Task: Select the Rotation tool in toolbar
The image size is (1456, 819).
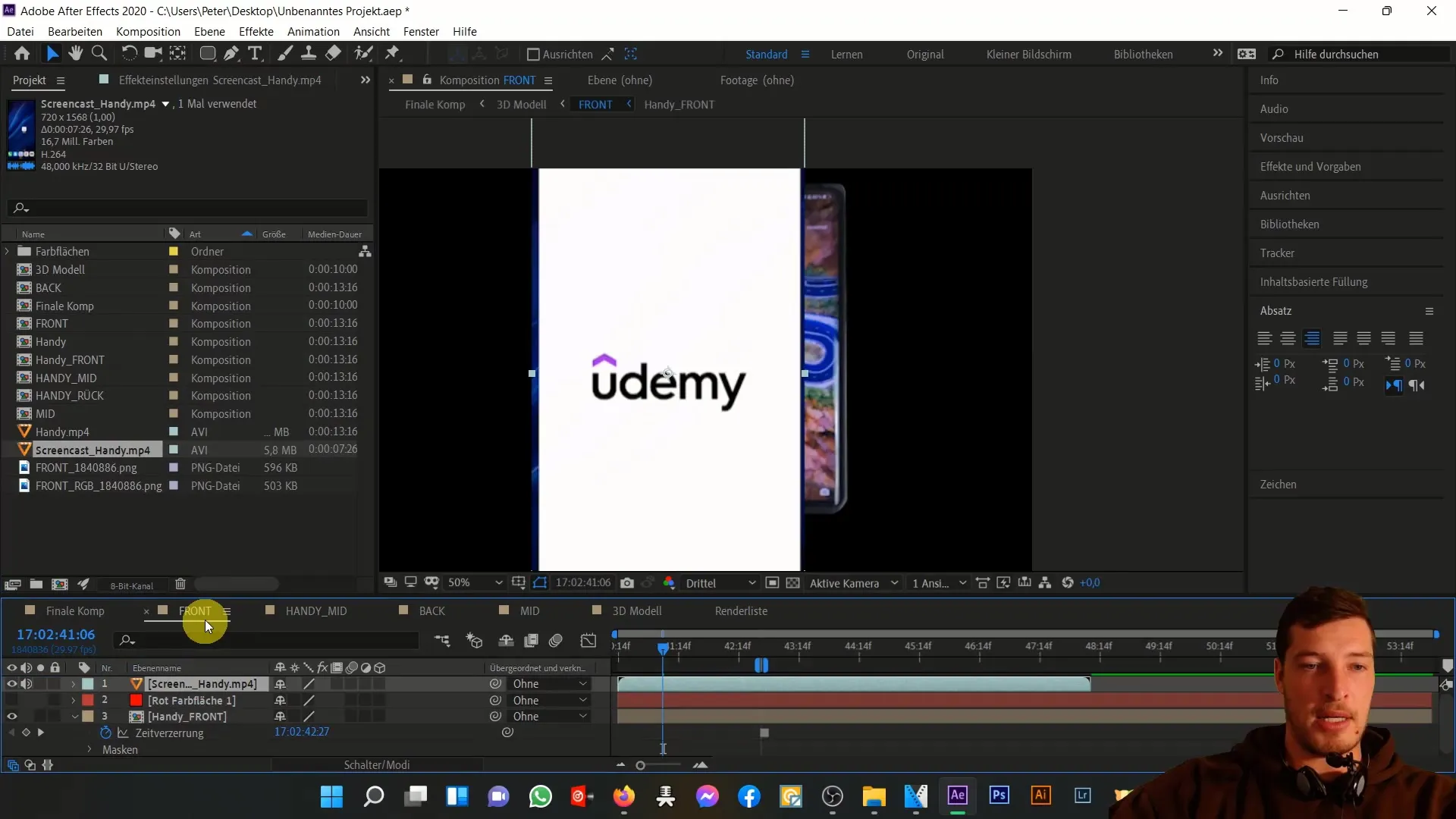Action: [127, 54]
